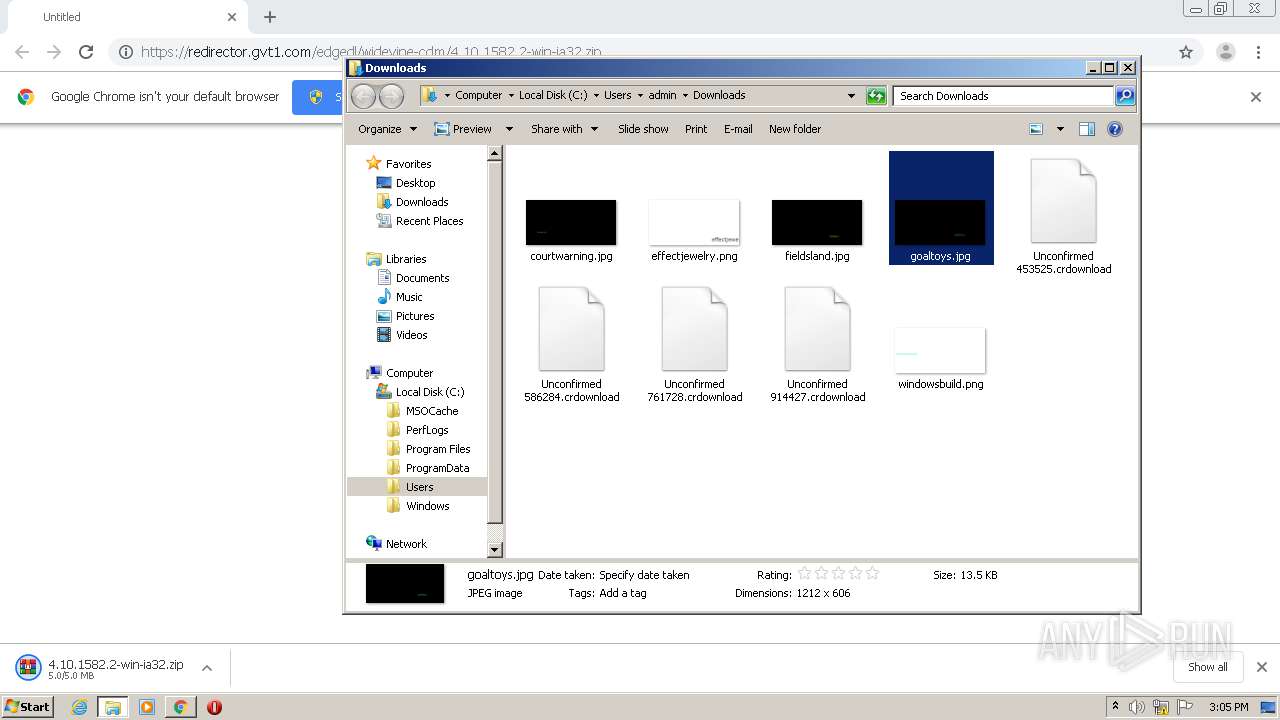Screen dimensions: 1280x720
Task: Select Unconfirmed 914427.crdownload file
Action: [x=817, y=344]
